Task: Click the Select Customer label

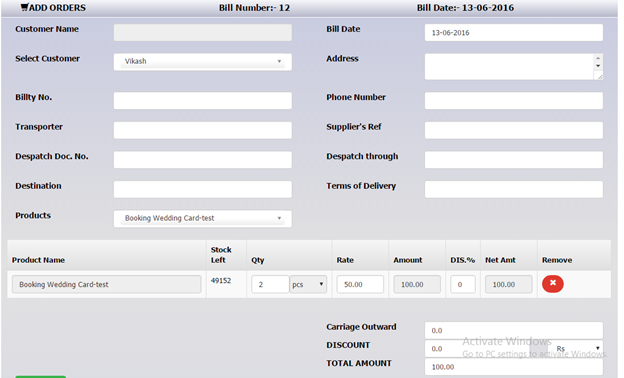Action: tap(47, 58)
